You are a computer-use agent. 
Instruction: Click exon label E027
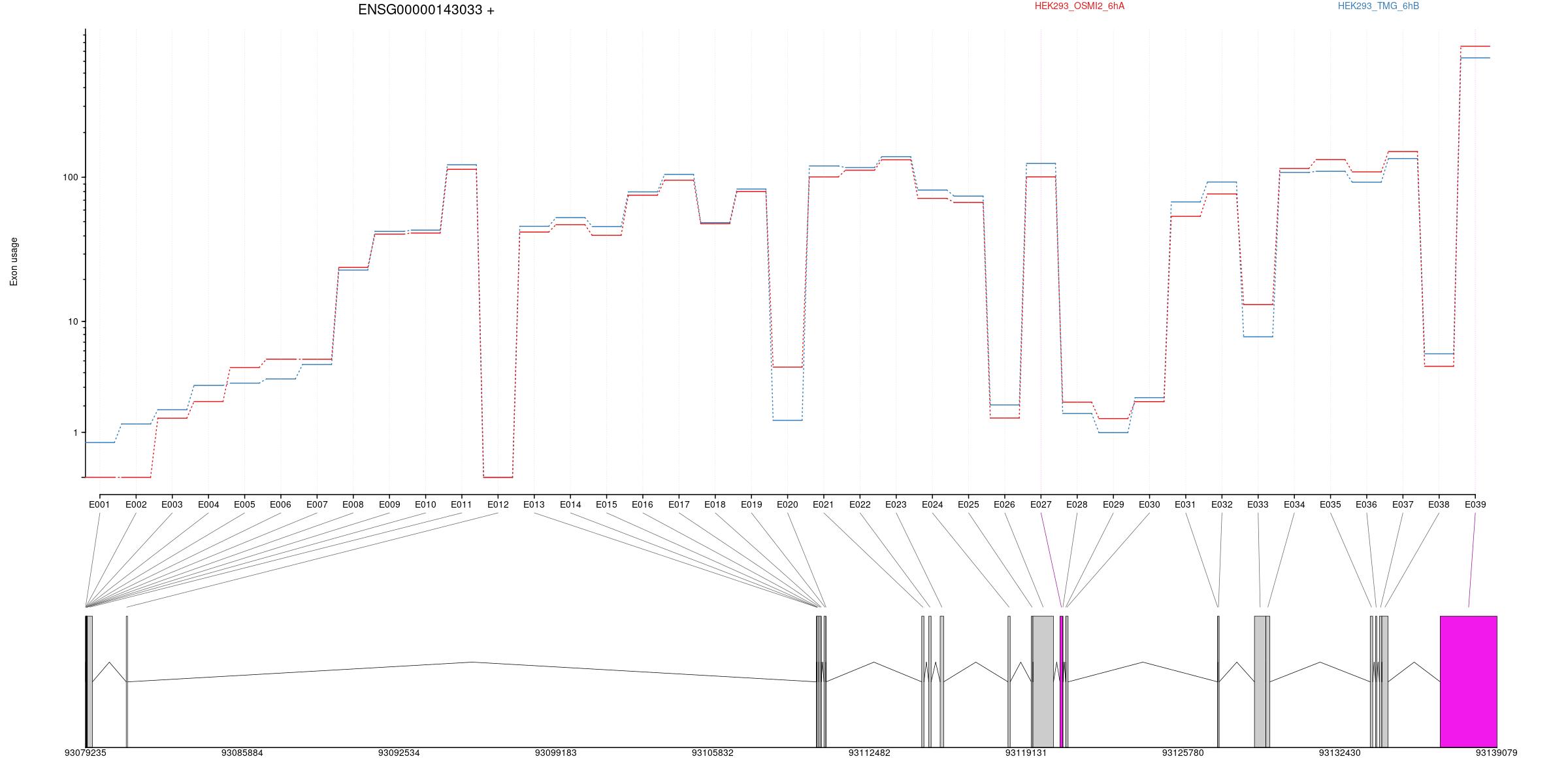[1041, 504]
